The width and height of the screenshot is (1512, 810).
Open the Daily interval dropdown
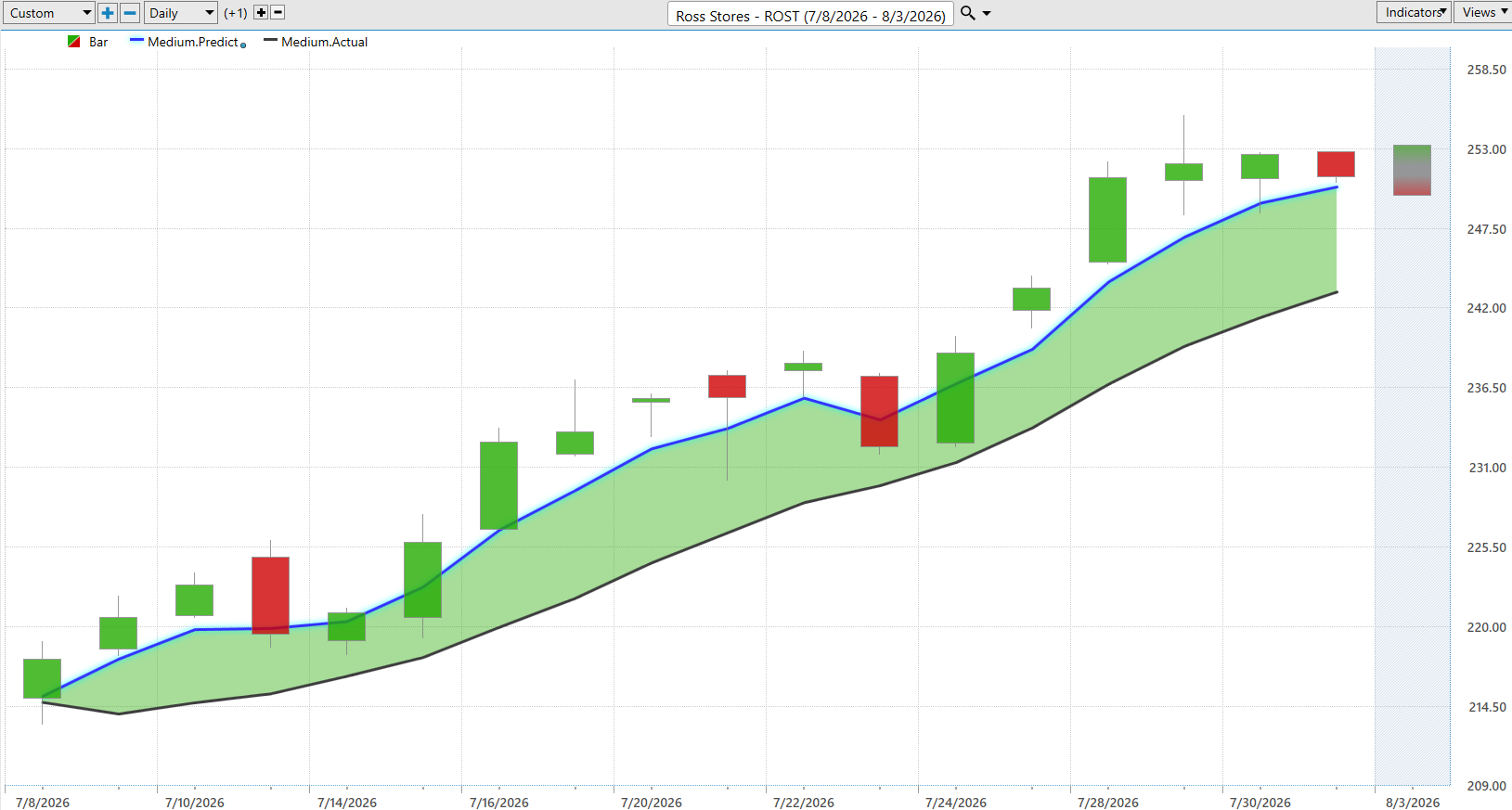[181, 13]
